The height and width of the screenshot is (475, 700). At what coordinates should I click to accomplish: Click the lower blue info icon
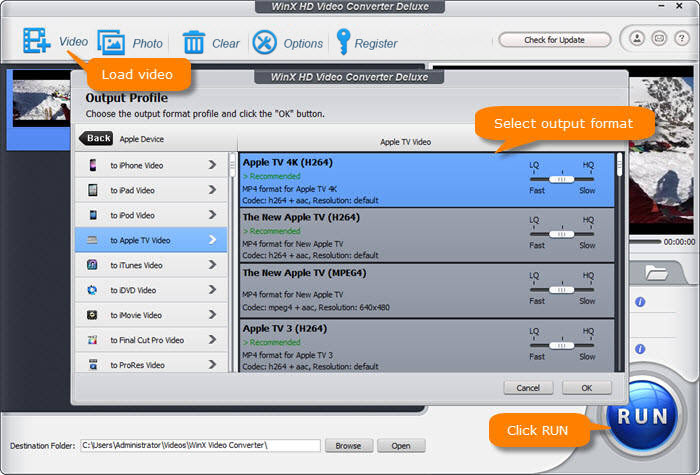(x=640, y=349)
